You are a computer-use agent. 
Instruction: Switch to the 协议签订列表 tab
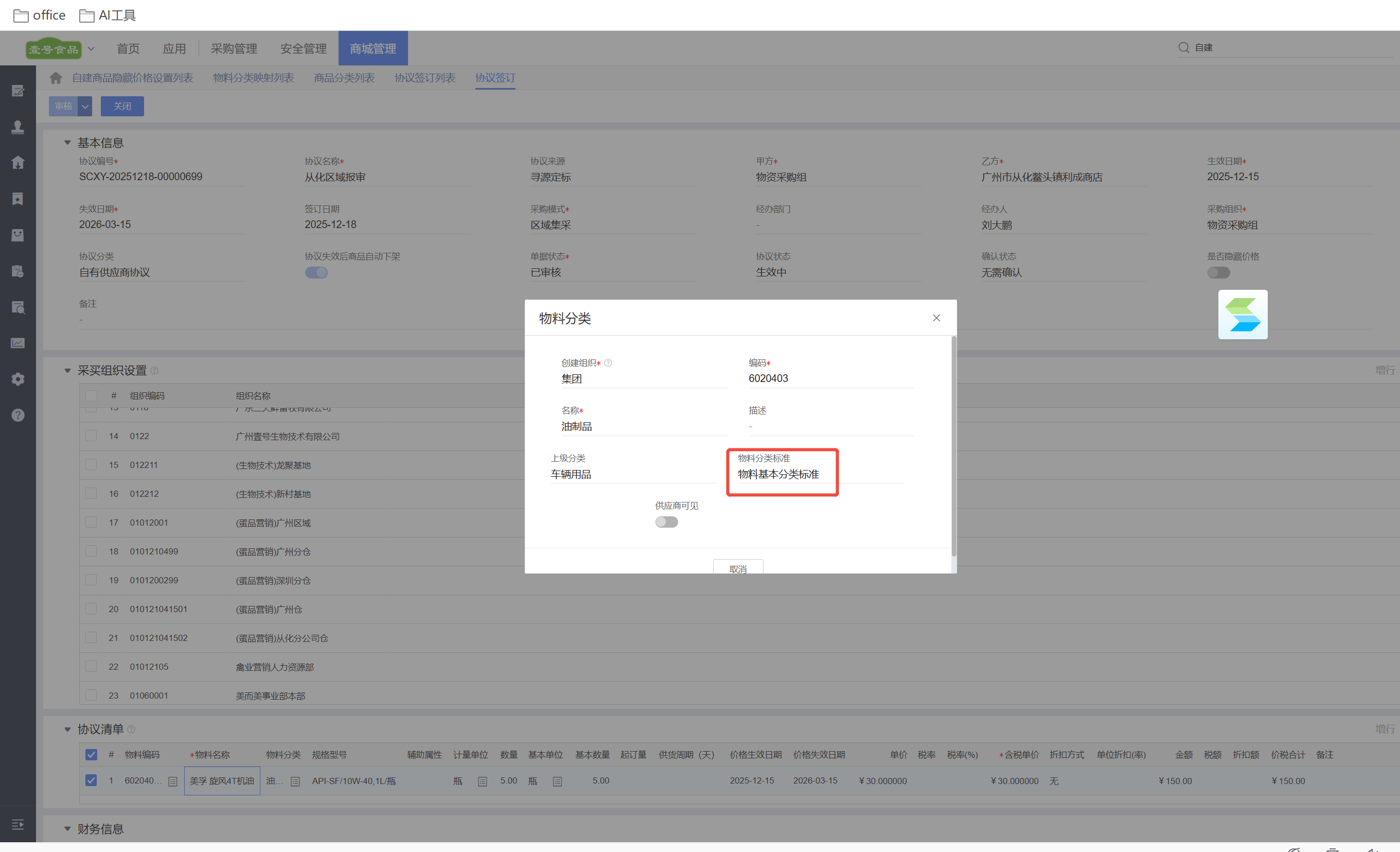[x=424, y=78]
